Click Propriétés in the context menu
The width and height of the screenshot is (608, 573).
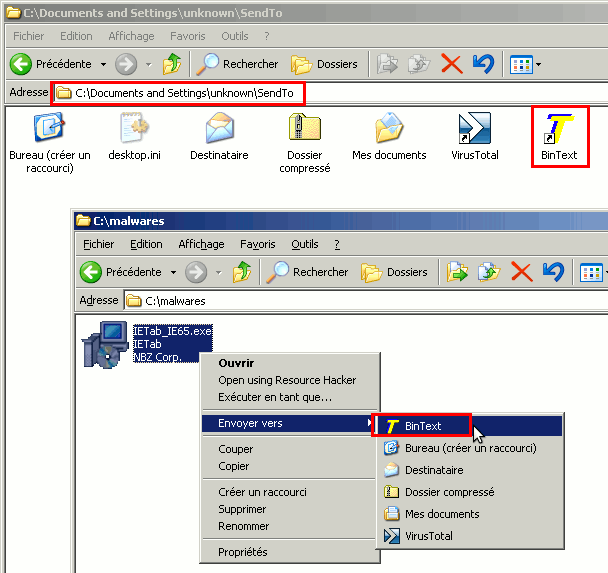coord(242,552)
